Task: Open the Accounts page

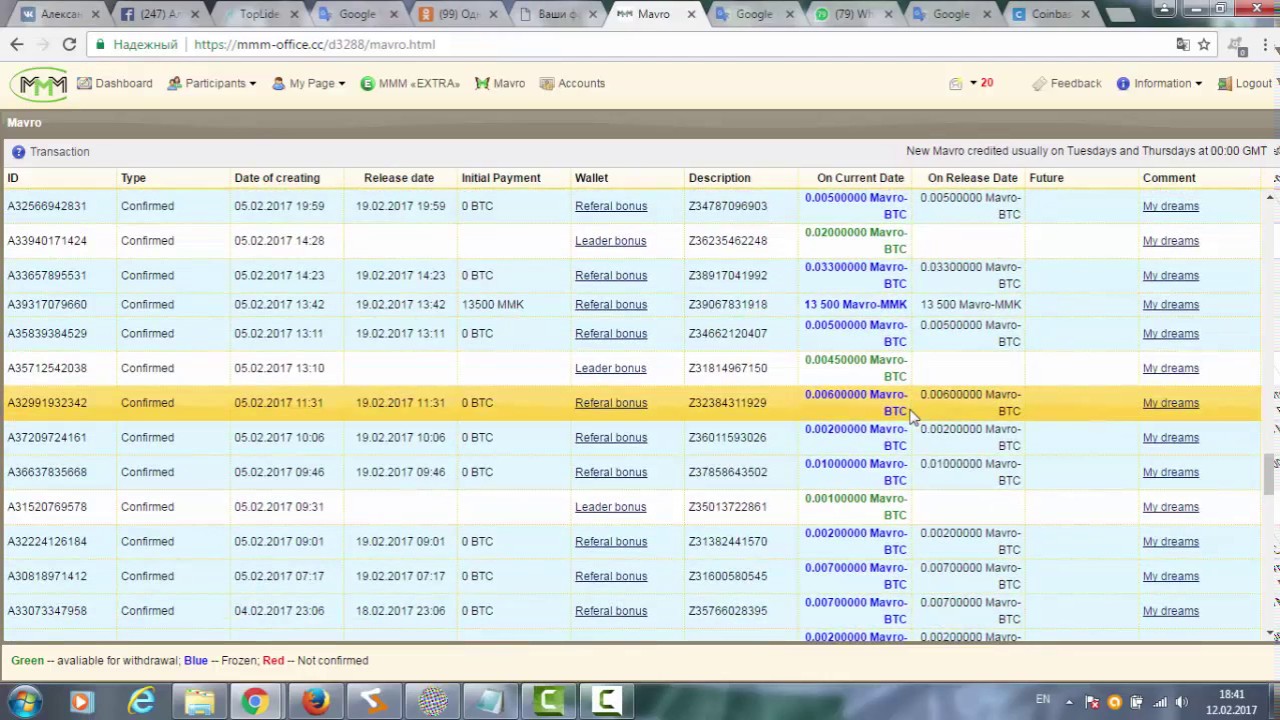Action: 572,83
